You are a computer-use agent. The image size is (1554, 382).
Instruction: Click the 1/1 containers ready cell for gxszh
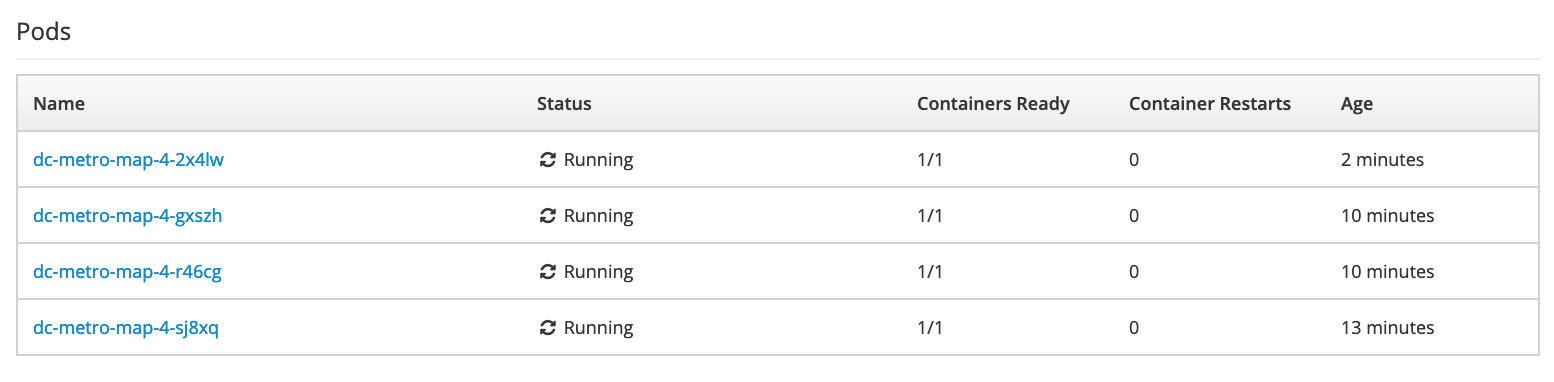coord(930,216)
